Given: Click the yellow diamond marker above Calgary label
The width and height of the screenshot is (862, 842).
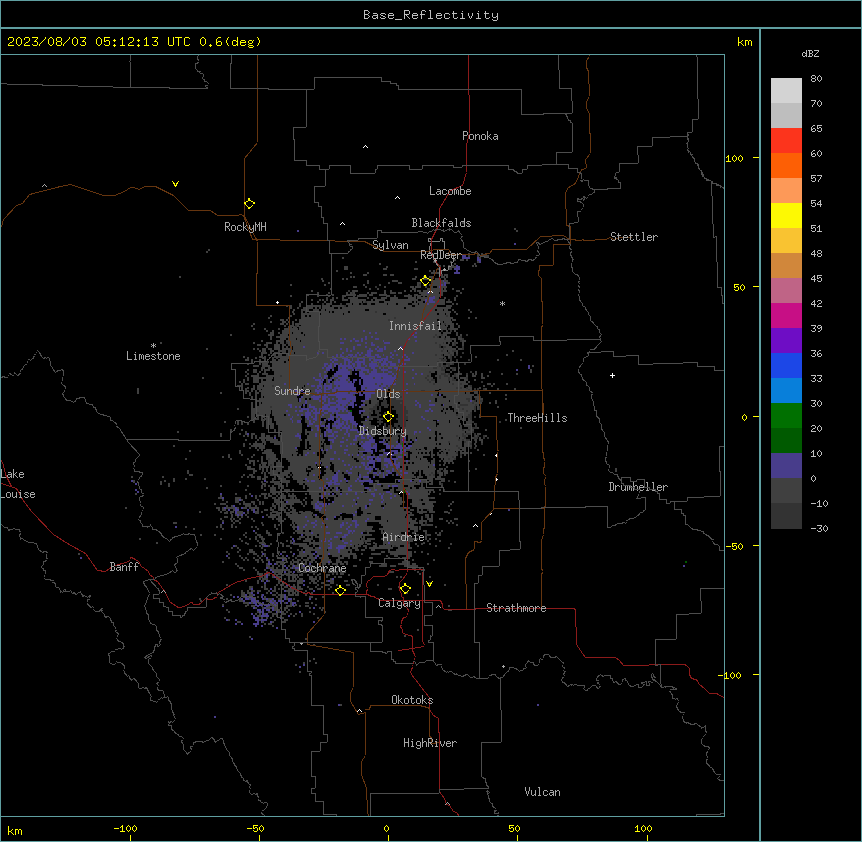Looking at the screenshot, I should tap(405, 589).
